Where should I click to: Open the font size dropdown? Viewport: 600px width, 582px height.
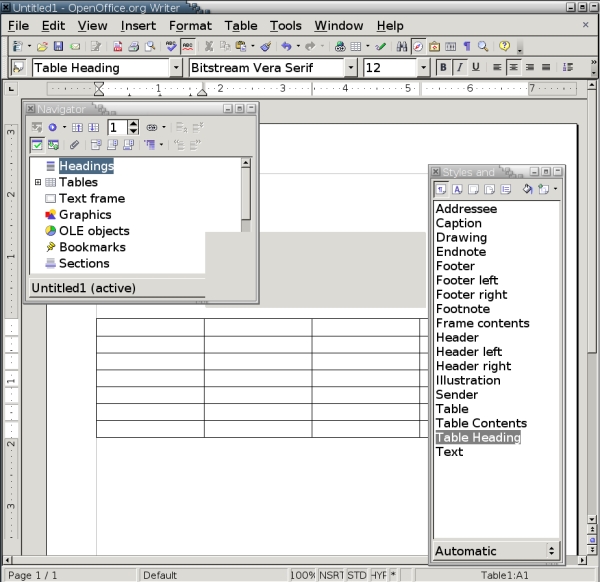[424, 68]
